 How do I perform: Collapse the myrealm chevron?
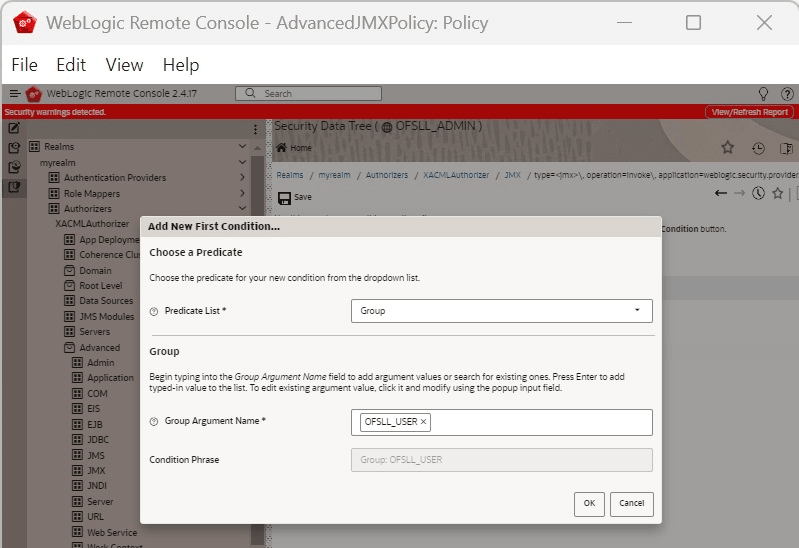[243, 162]
